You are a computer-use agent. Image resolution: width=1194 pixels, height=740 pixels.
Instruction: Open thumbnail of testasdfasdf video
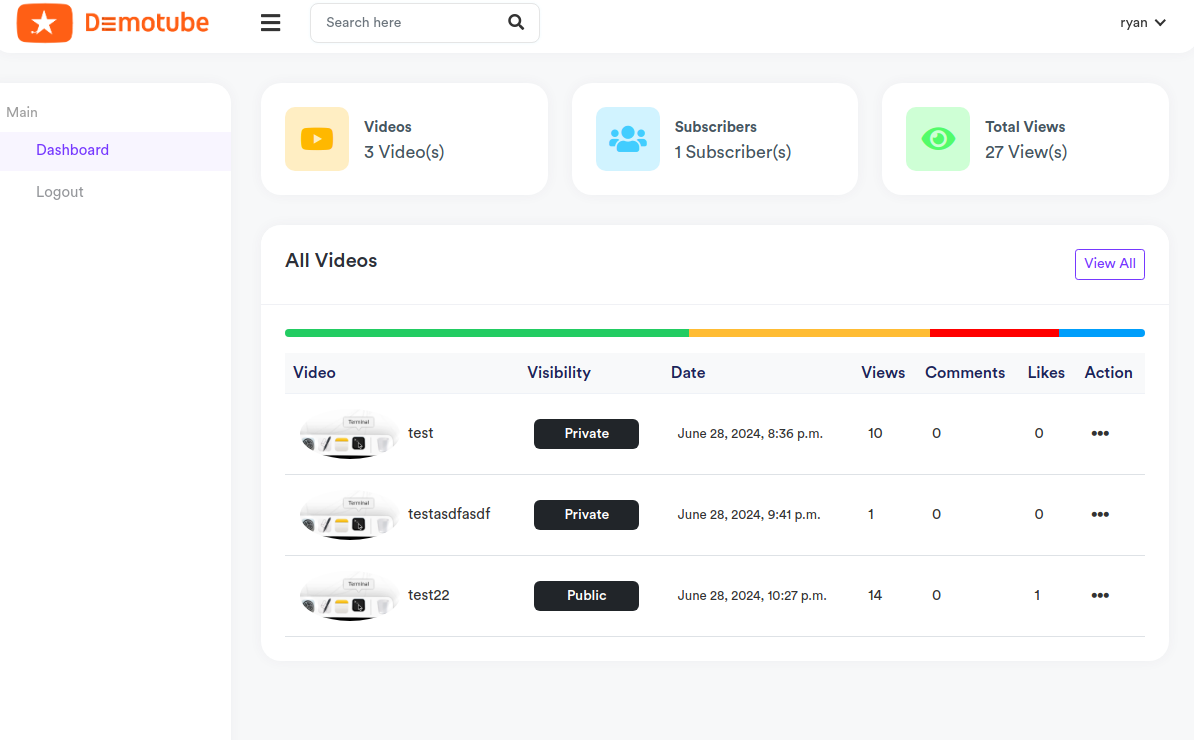pyautogui.click(x=349, y=515)
